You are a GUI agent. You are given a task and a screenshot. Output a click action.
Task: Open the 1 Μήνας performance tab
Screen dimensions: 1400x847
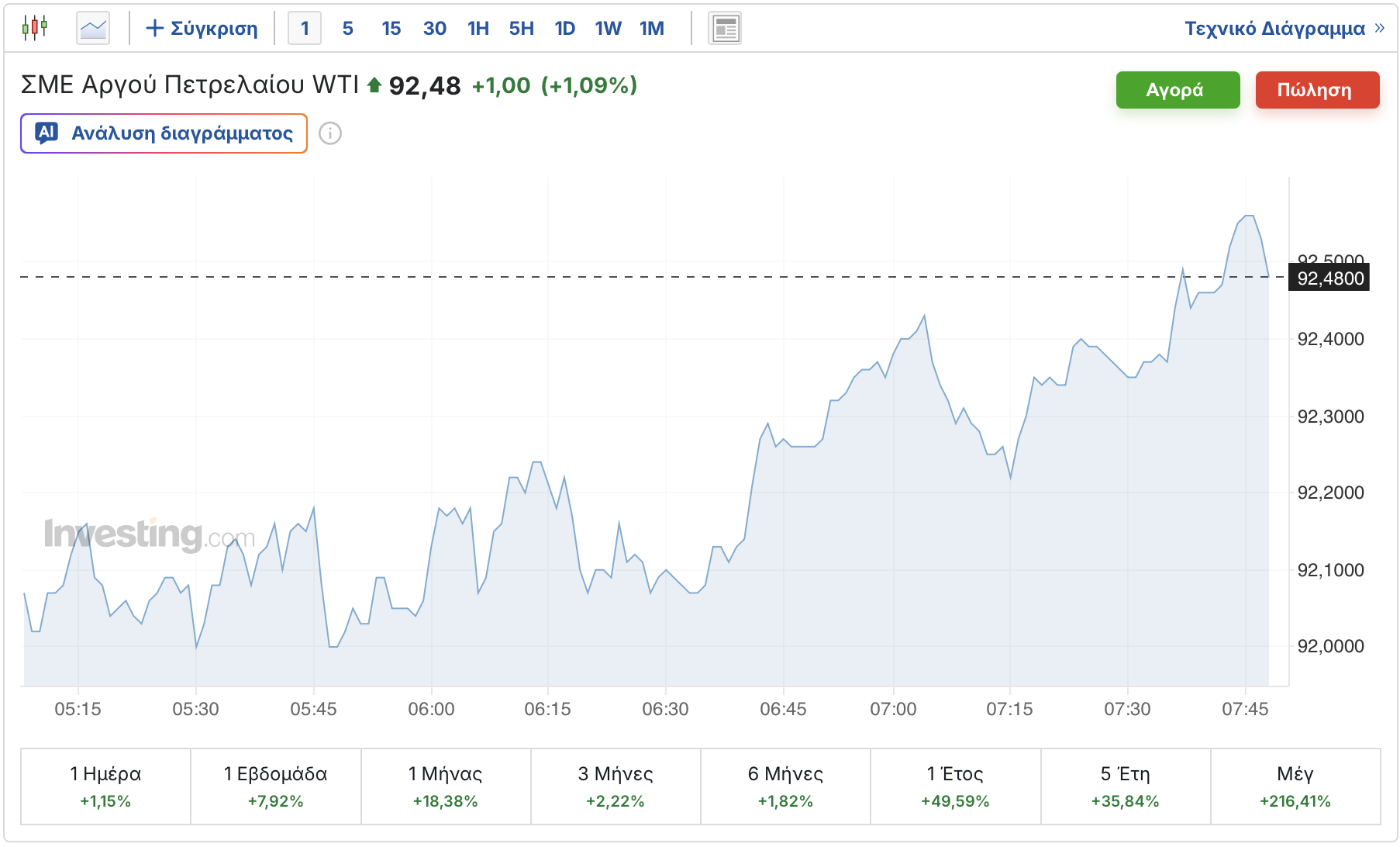coord(446,786)
